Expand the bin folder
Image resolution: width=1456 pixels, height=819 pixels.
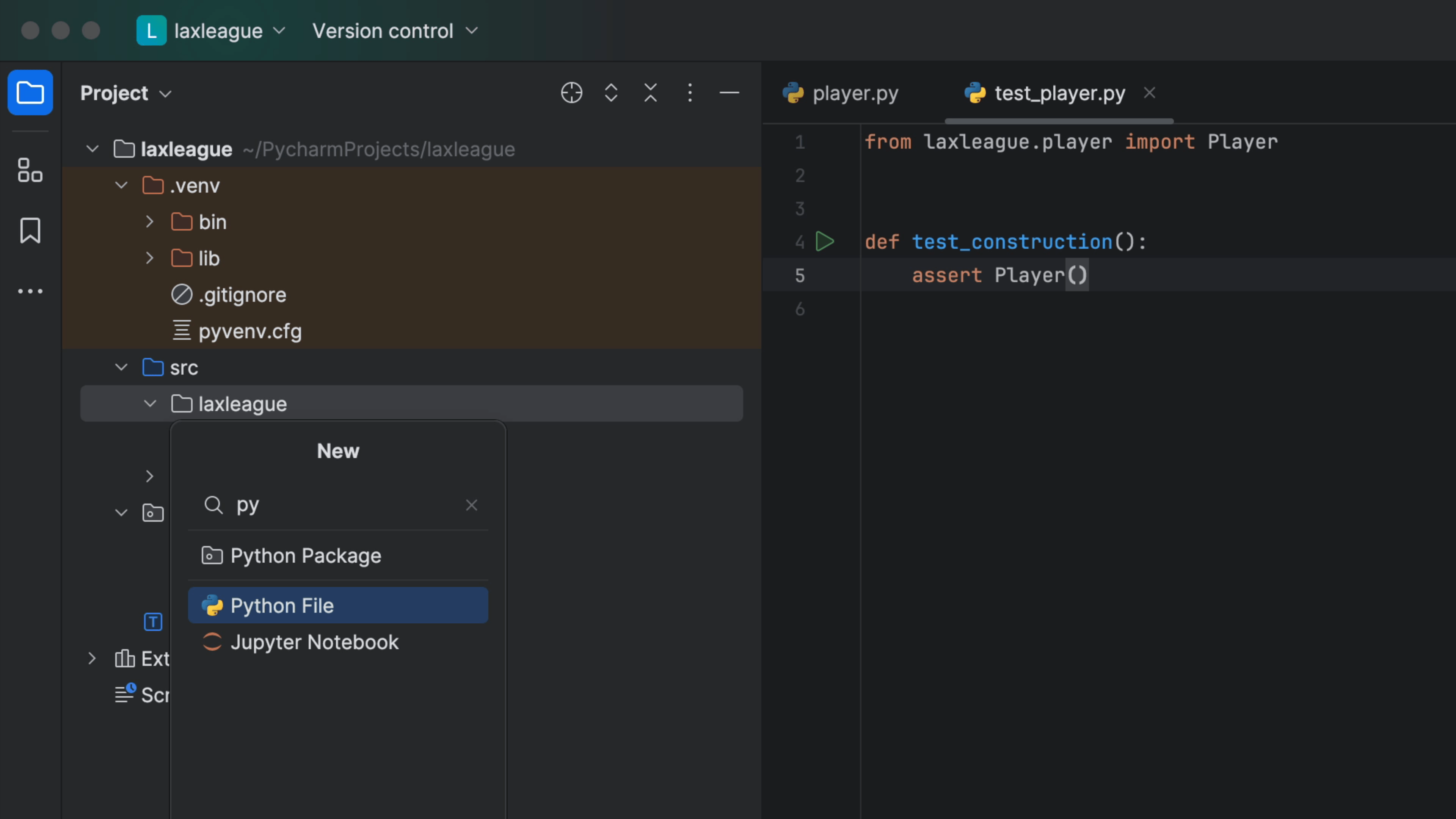(150, 222)
